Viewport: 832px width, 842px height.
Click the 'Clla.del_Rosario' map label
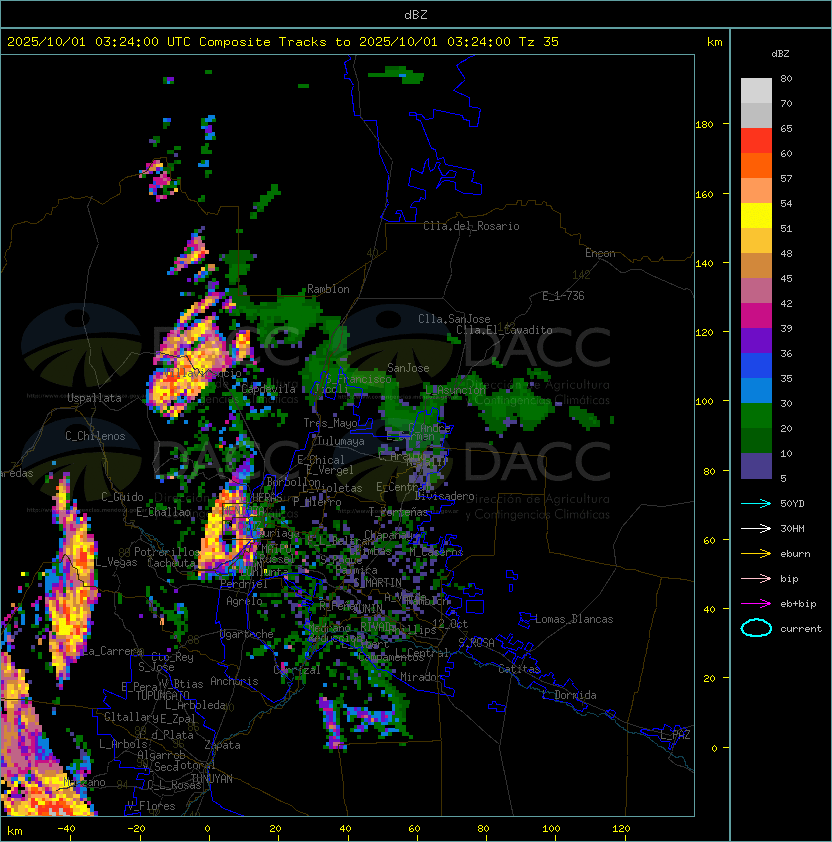click(471, 226)
